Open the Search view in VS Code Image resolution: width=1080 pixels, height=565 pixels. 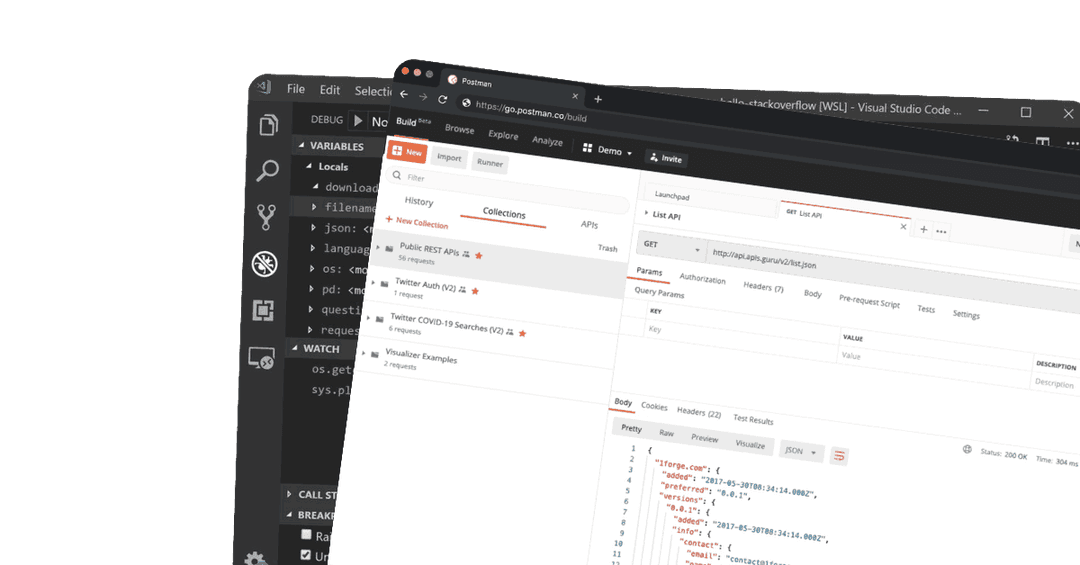click(x=267, y=171)
